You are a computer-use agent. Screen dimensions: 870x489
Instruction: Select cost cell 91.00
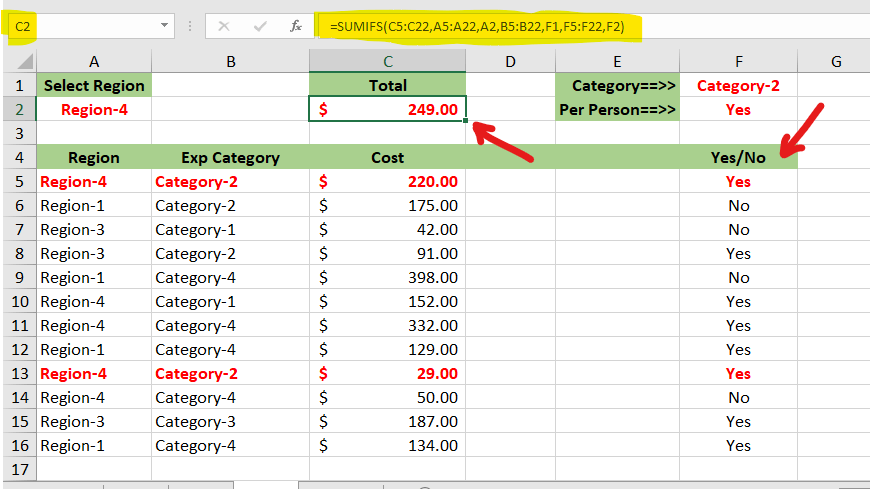pyautogui.click(x=387, y=253)
